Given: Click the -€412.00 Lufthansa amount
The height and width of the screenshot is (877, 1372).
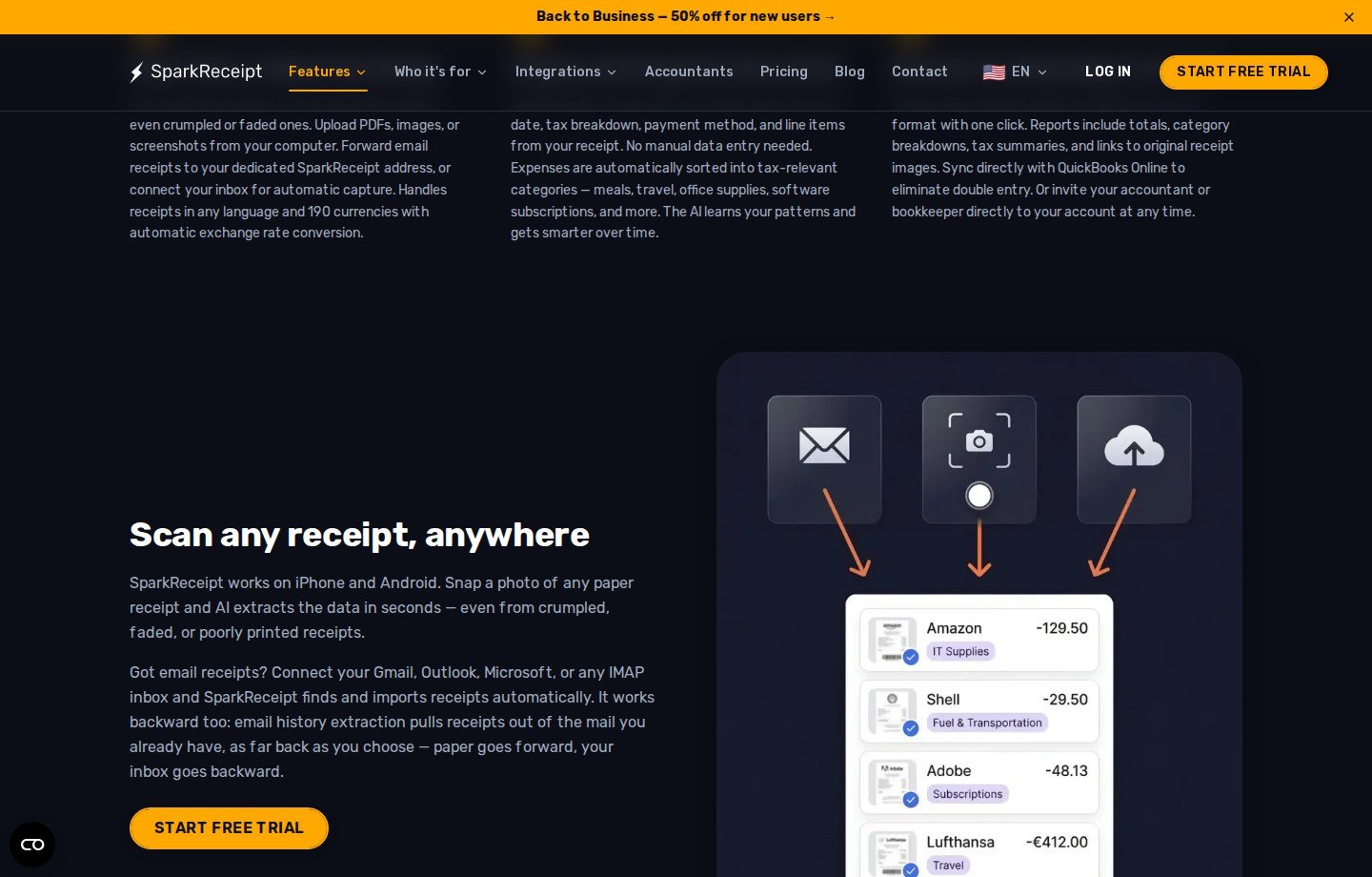Looking at the screenshot, I should click(x=1057, y=843).
